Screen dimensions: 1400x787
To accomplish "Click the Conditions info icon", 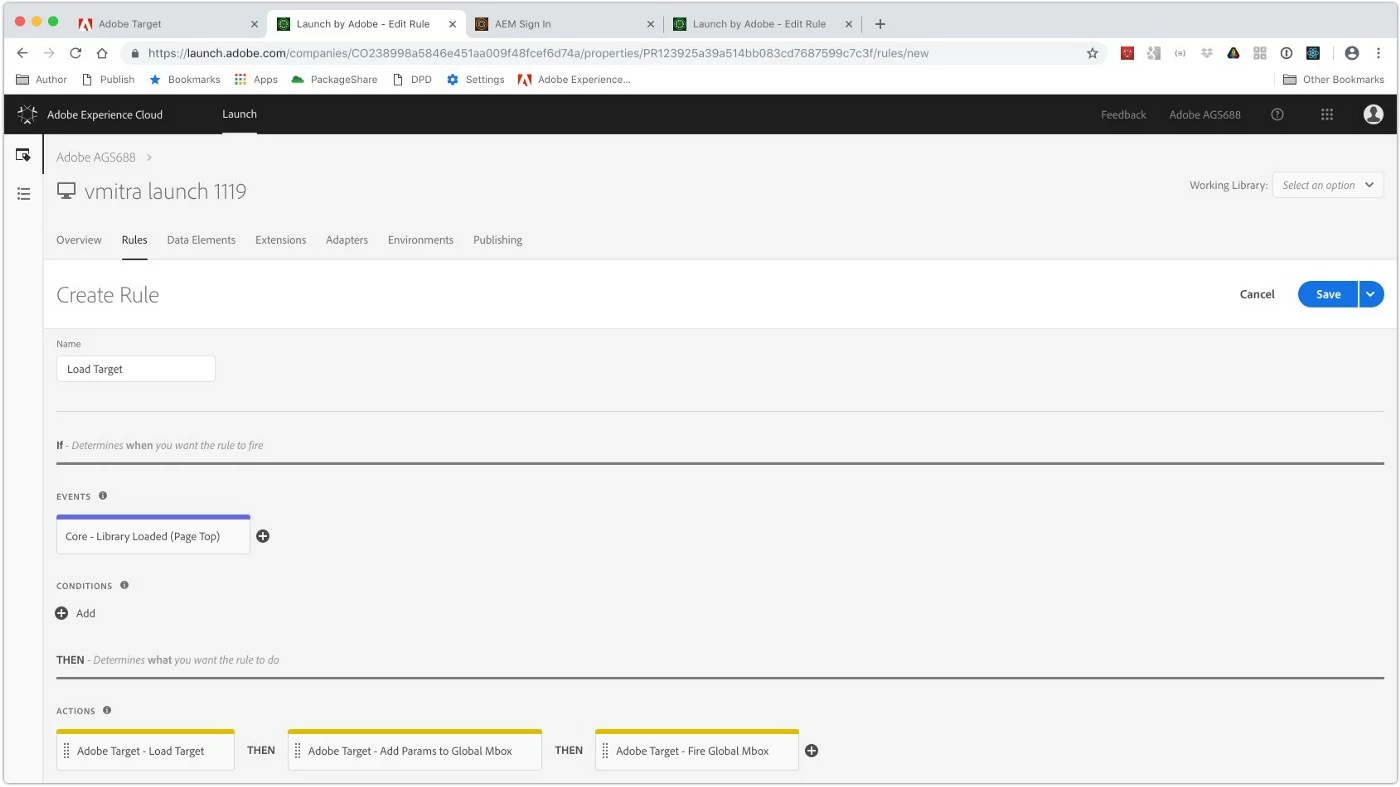I will pos(124,585).
